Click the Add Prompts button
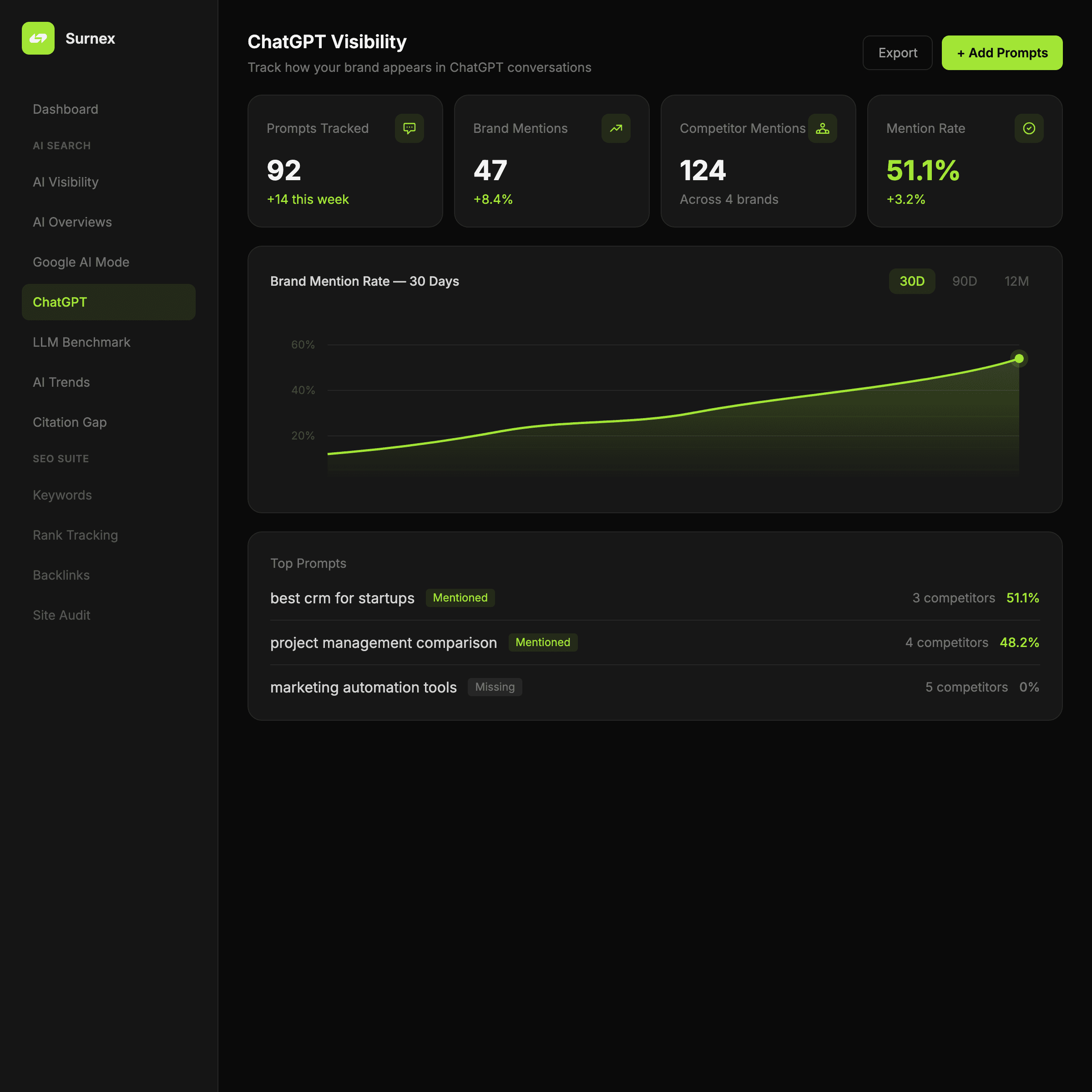 [1001, 53]
